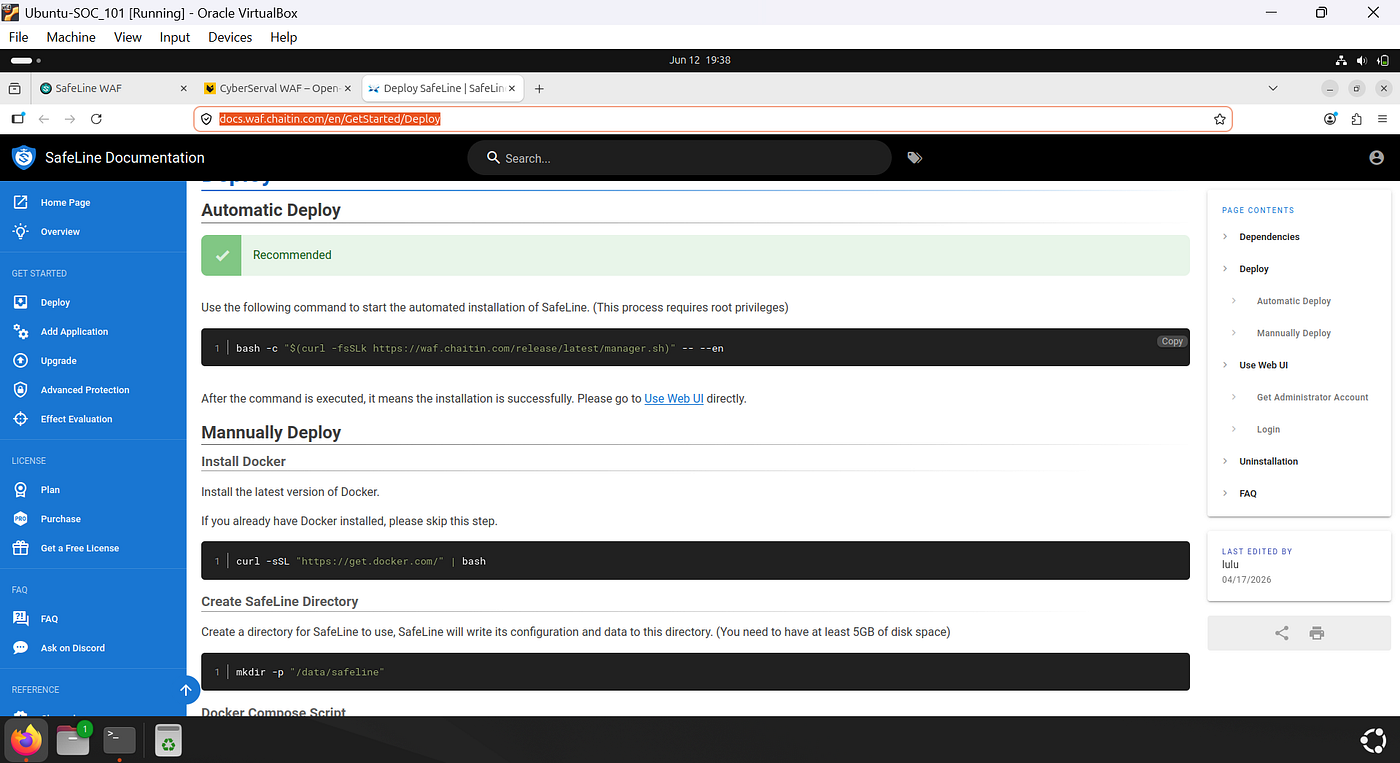Expand the Dependencies section in Page Contents
The width and height of the screenshot is (1400, 763).
tap(1225, 237)
